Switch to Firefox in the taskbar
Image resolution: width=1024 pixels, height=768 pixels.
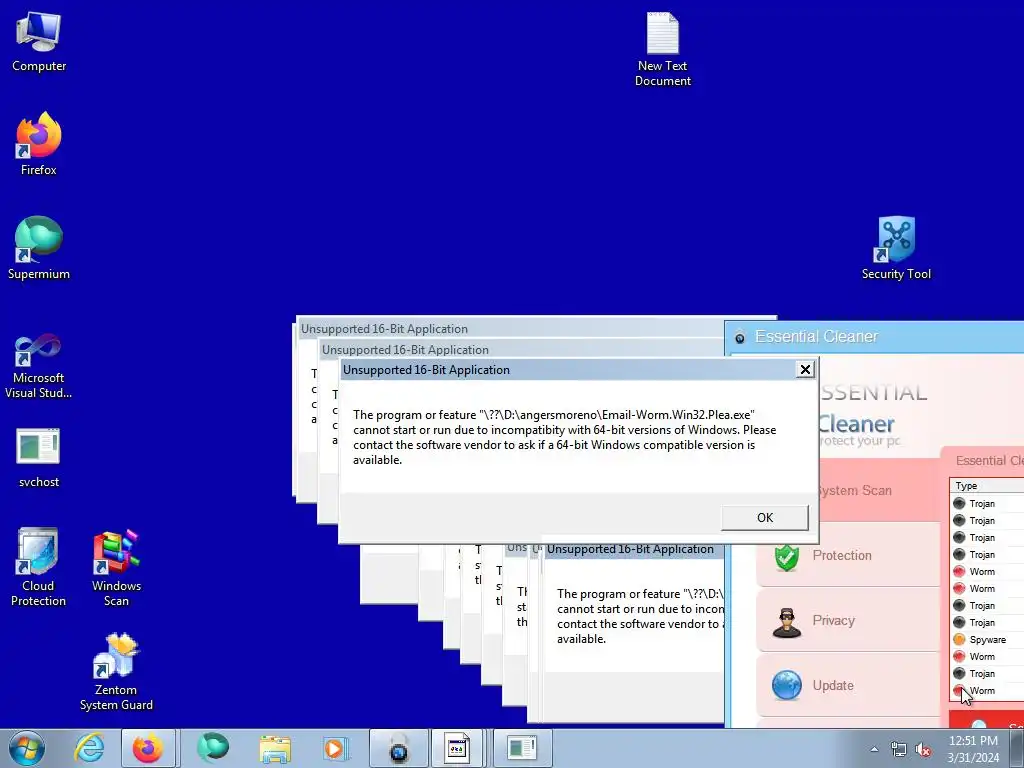pos(148,748)
